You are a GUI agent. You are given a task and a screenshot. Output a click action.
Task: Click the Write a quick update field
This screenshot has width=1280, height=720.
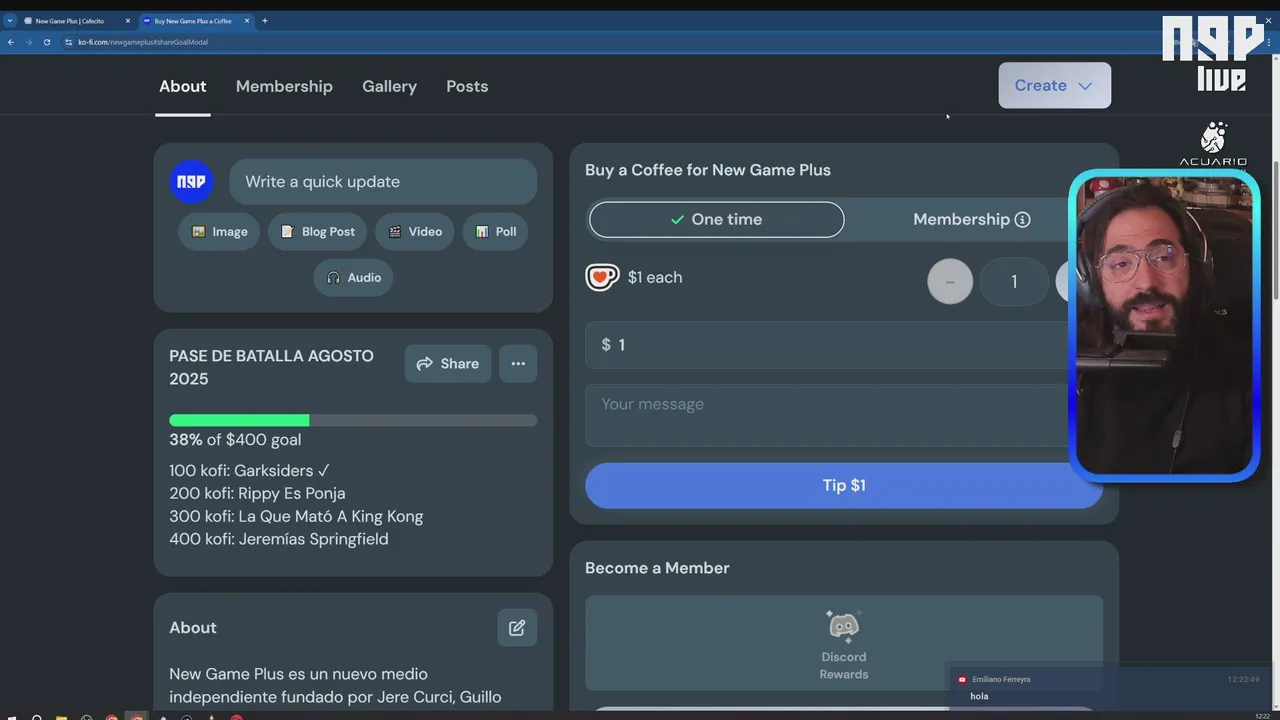(x=383, y=182)
